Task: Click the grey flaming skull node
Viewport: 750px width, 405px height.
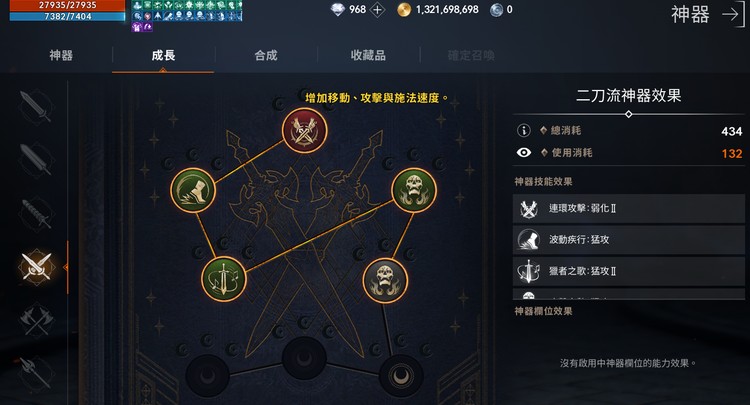Action: pos(385,280)
